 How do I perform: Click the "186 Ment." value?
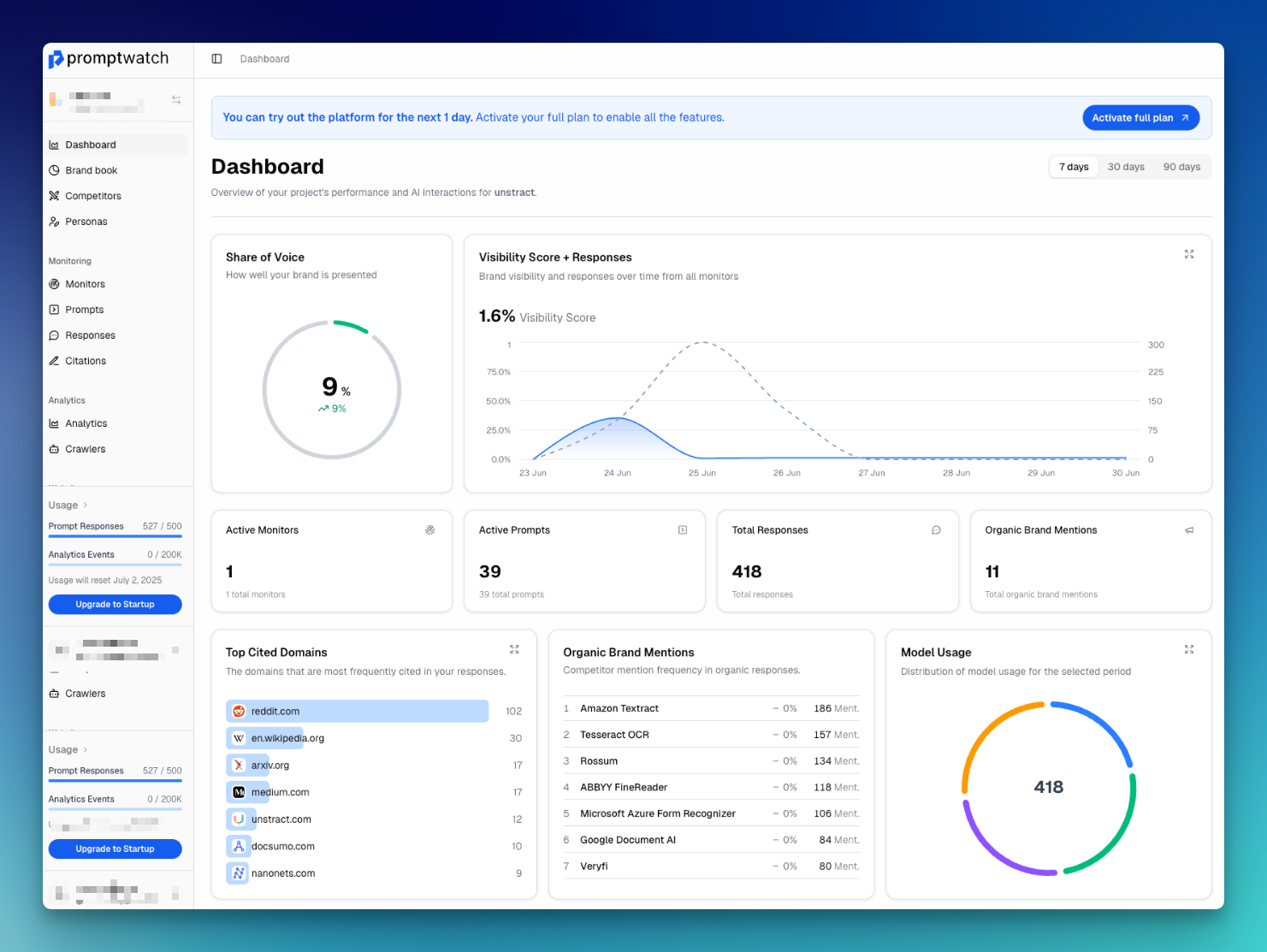(837, 708)
